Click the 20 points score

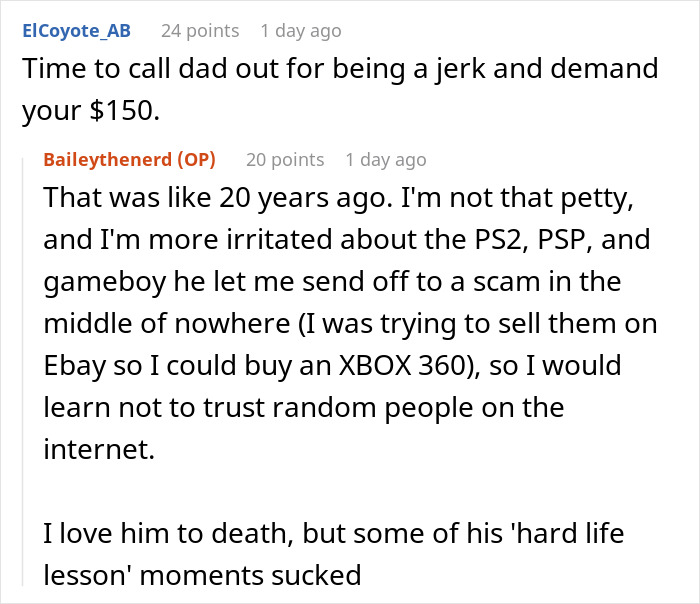click(285, 159)
